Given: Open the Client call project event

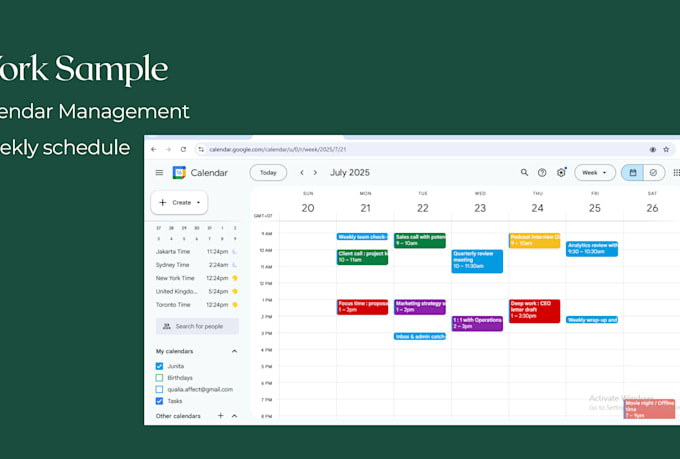Looking at the screenshot, I should (x=362, y=257).
